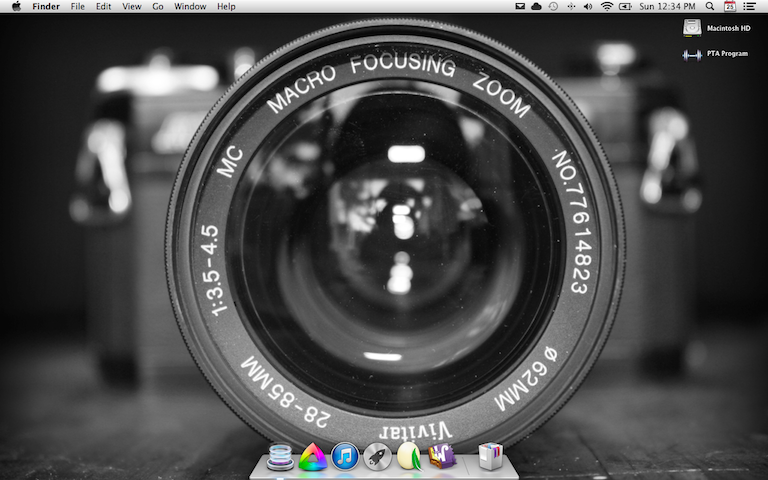
Task: Open the Time Machine menu bar icon
Action: point(553,6)
